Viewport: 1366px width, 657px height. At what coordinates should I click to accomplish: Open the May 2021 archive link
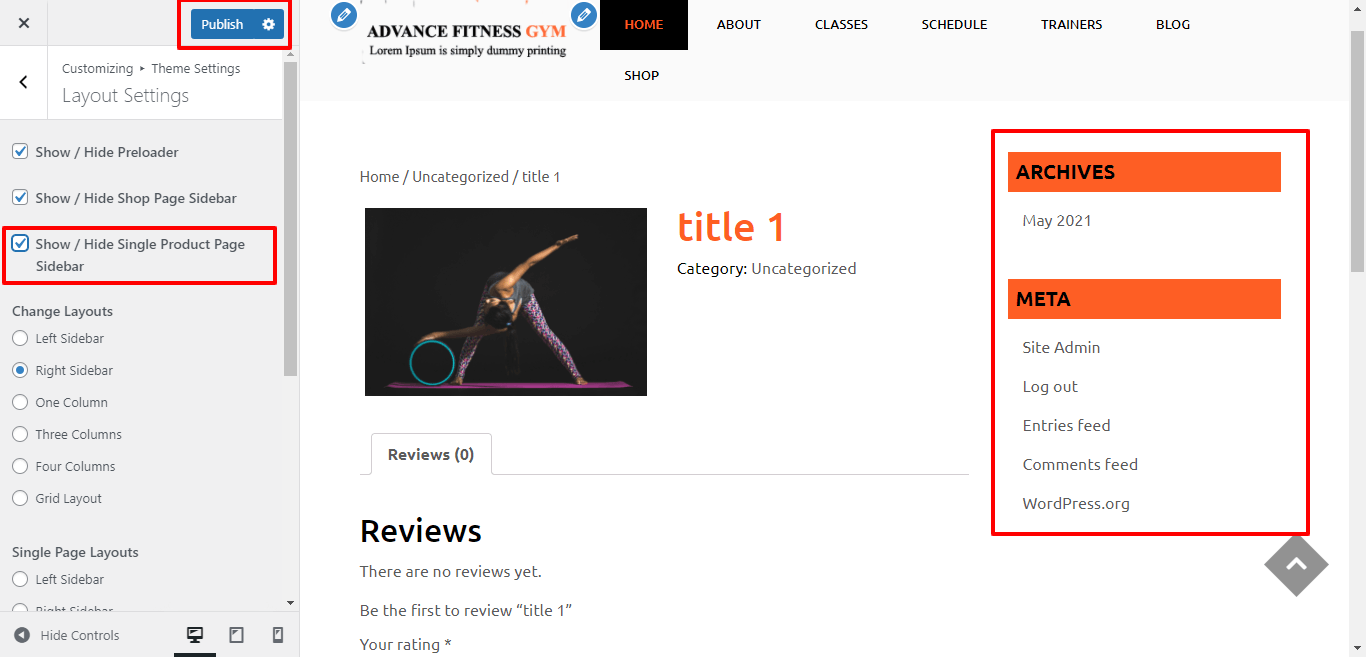(x=1056, y=220)
